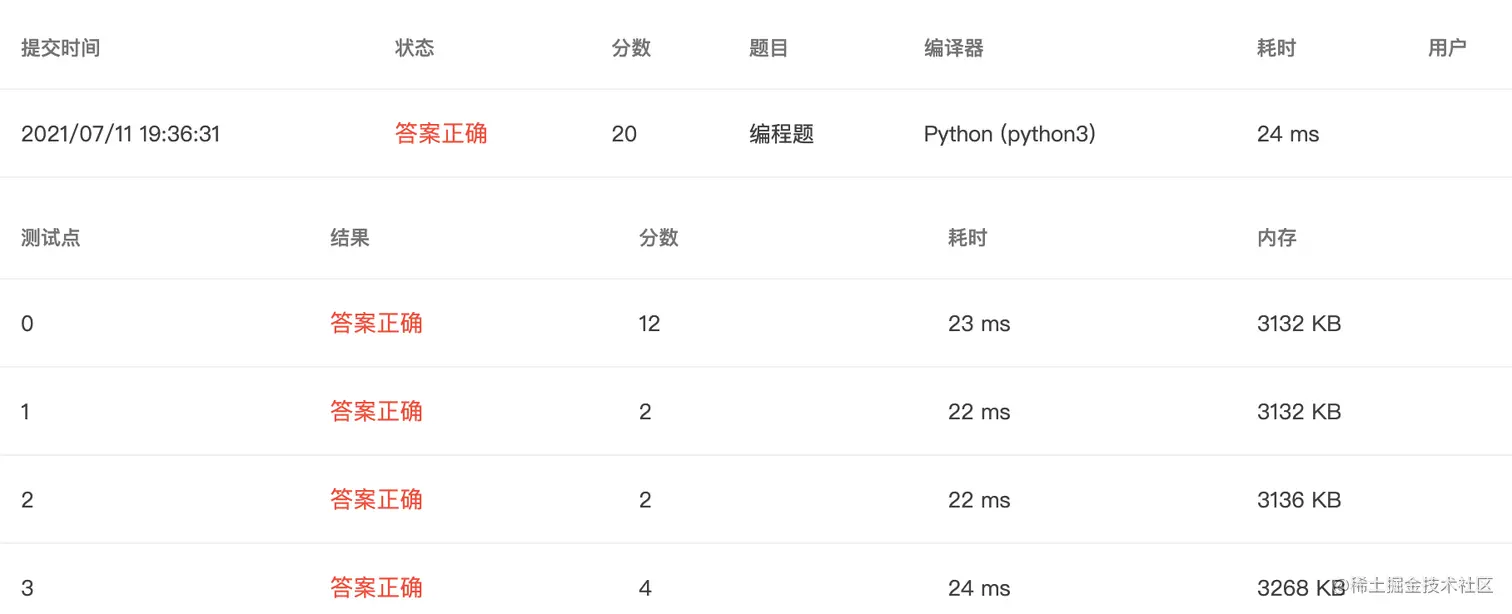Select test point 1 row number
The width and height of the screenshot is (1512, 614).
(x=26, y=412)
